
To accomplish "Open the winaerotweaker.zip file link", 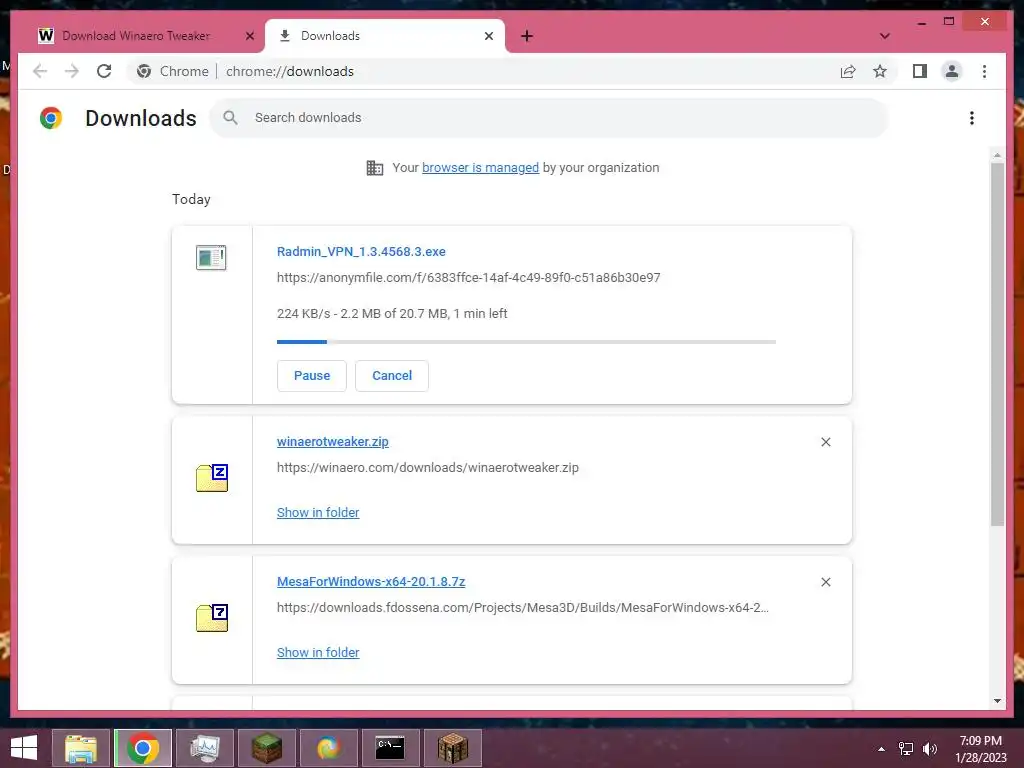I will point(332,441).
